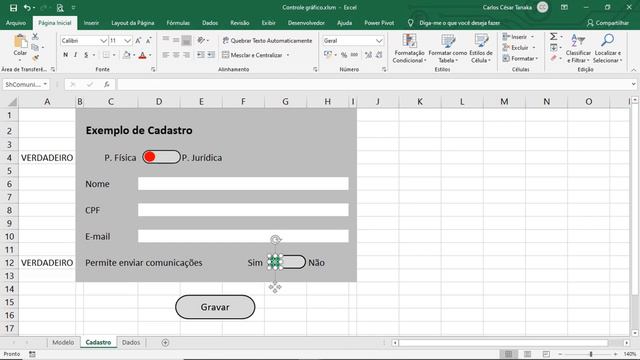Open Formatação Condicional menu
The height and width of the screenshot is (360, 640).
[x=409, y=49]
